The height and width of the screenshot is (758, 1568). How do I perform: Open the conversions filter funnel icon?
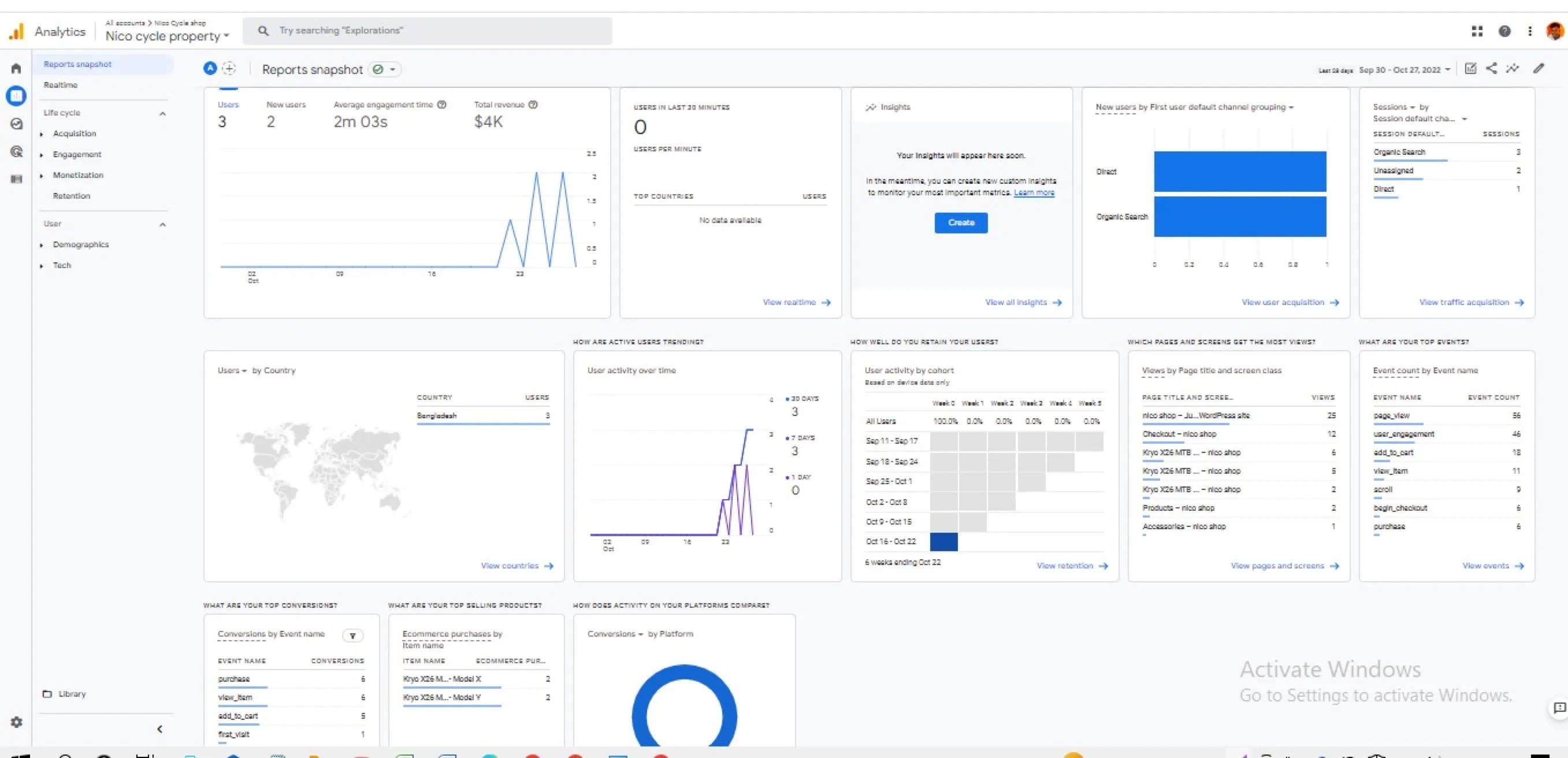352,636
